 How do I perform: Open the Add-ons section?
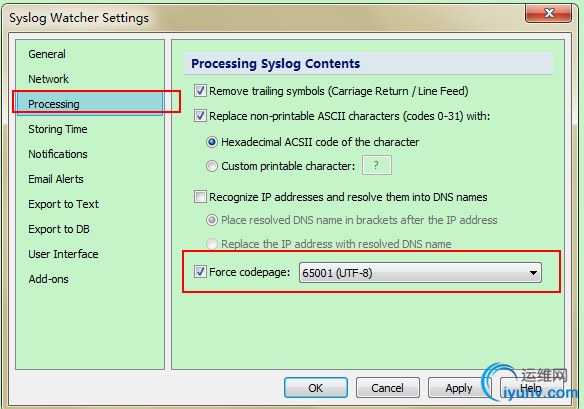click(x=48, y=279)
